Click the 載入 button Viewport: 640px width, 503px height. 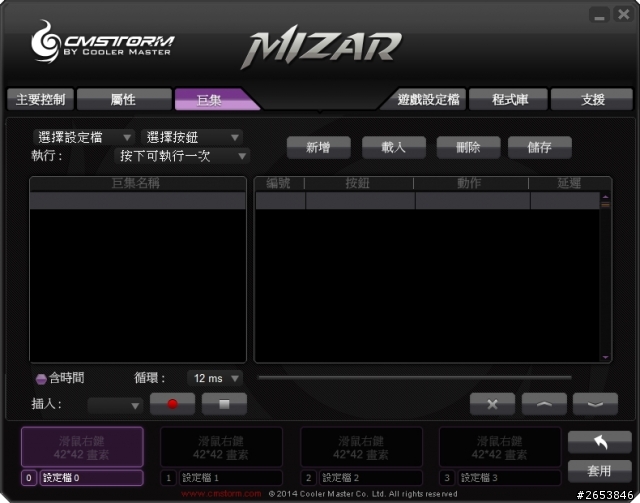393,147
